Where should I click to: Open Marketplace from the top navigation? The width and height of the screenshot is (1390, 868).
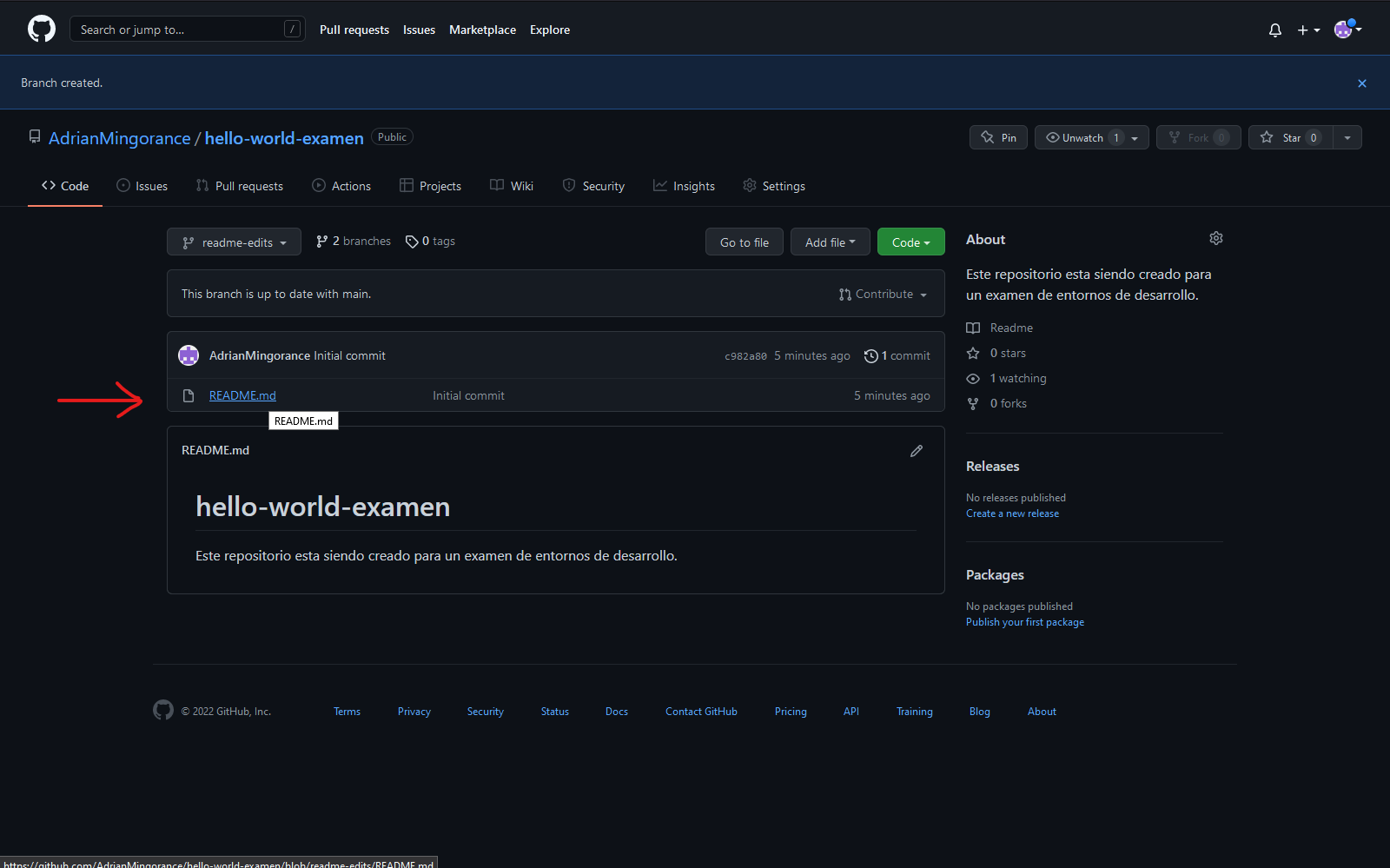pyautogui.click(x=482, y=30)
